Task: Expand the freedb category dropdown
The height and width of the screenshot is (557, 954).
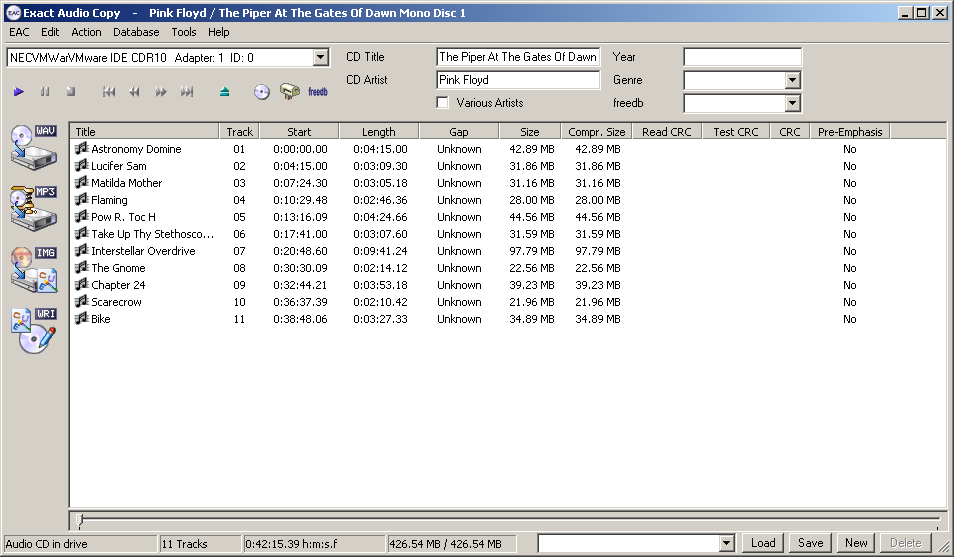Action: pos(792,103)
